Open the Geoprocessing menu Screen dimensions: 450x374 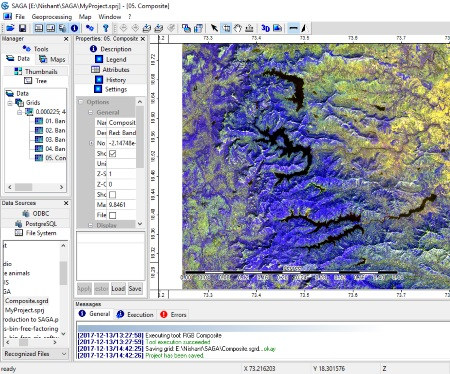(52, 17)
